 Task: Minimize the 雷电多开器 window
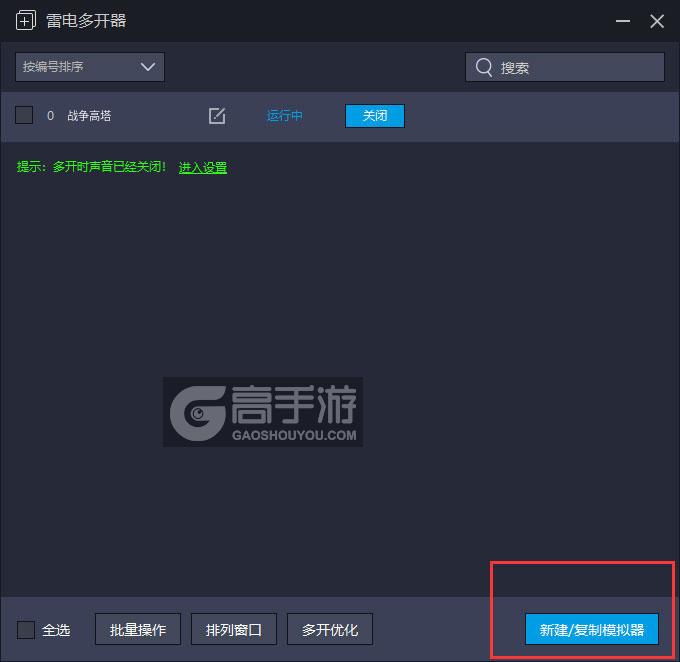(623, 21)
